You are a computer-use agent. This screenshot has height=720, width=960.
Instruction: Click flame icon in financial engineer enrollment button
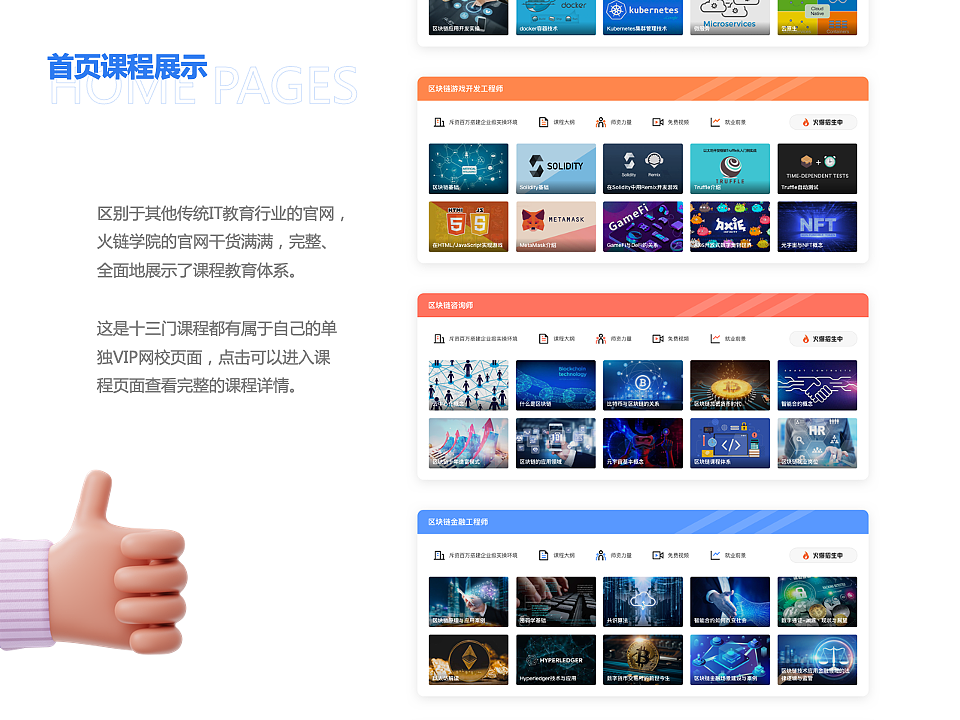pyautogui.click(x=806, y=555)
